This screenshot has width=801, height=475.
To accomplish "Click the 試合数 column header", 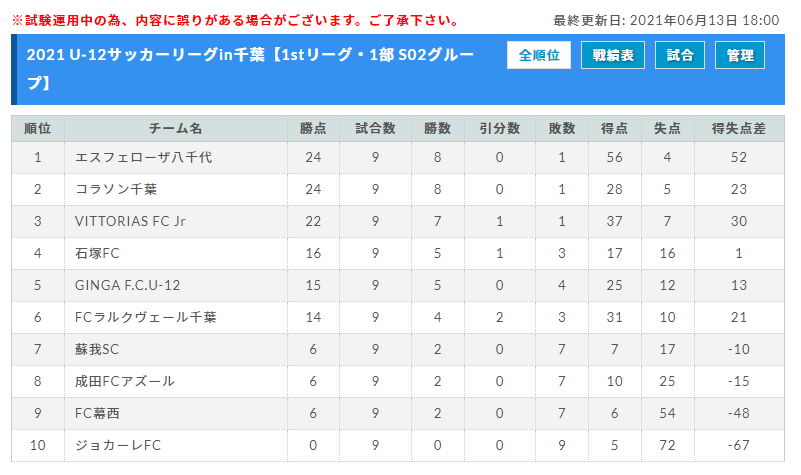I will point(375,129).
